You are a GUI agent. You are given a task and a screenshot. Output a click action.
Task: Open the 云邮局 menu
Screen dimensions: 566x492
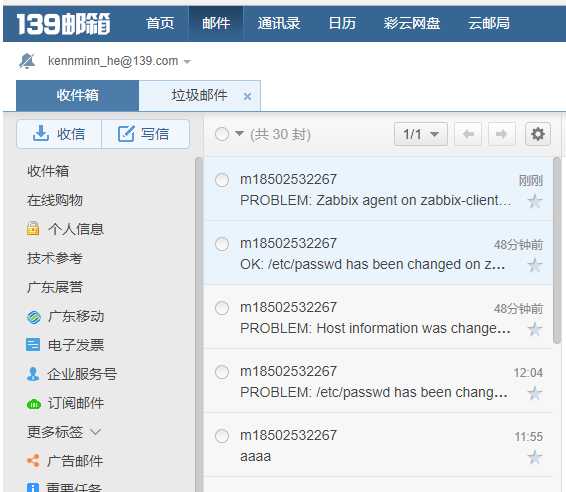[489, 23]
